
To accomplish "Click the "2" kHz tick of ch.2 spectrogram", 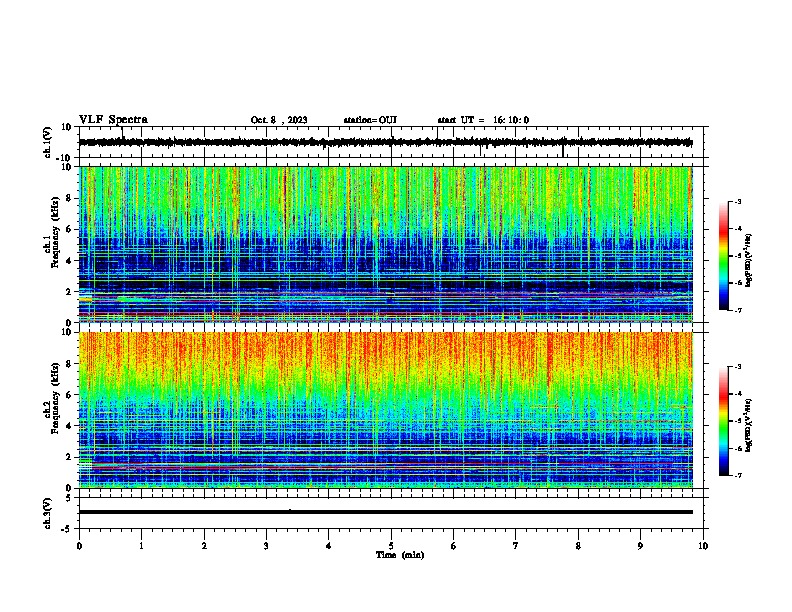I will 70,457.
